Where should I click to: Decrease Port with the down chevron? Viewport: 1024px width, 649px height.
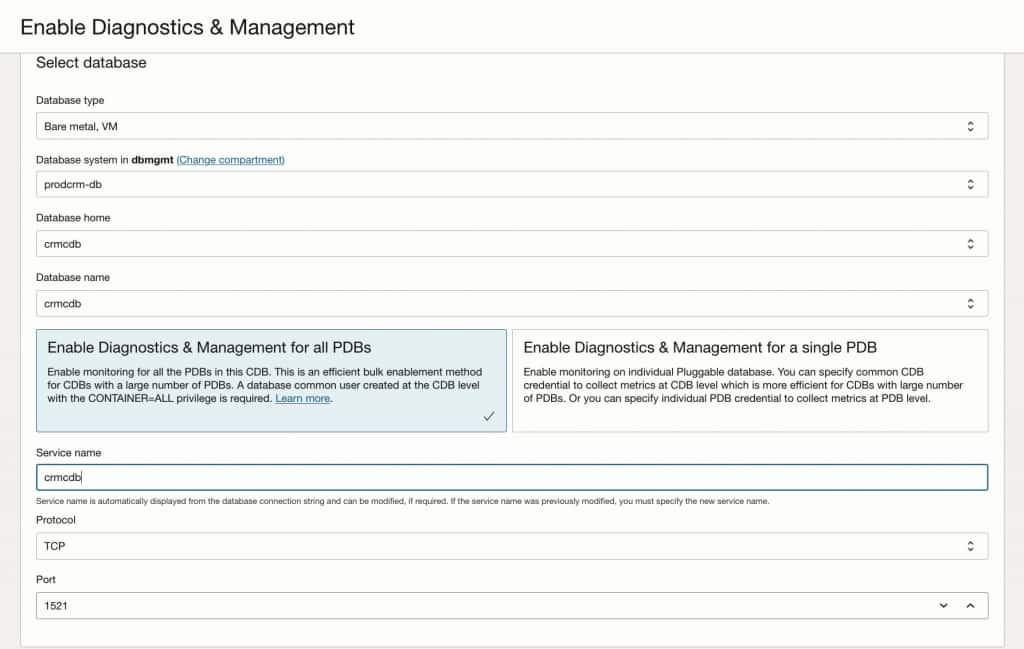tap(943, 605)
